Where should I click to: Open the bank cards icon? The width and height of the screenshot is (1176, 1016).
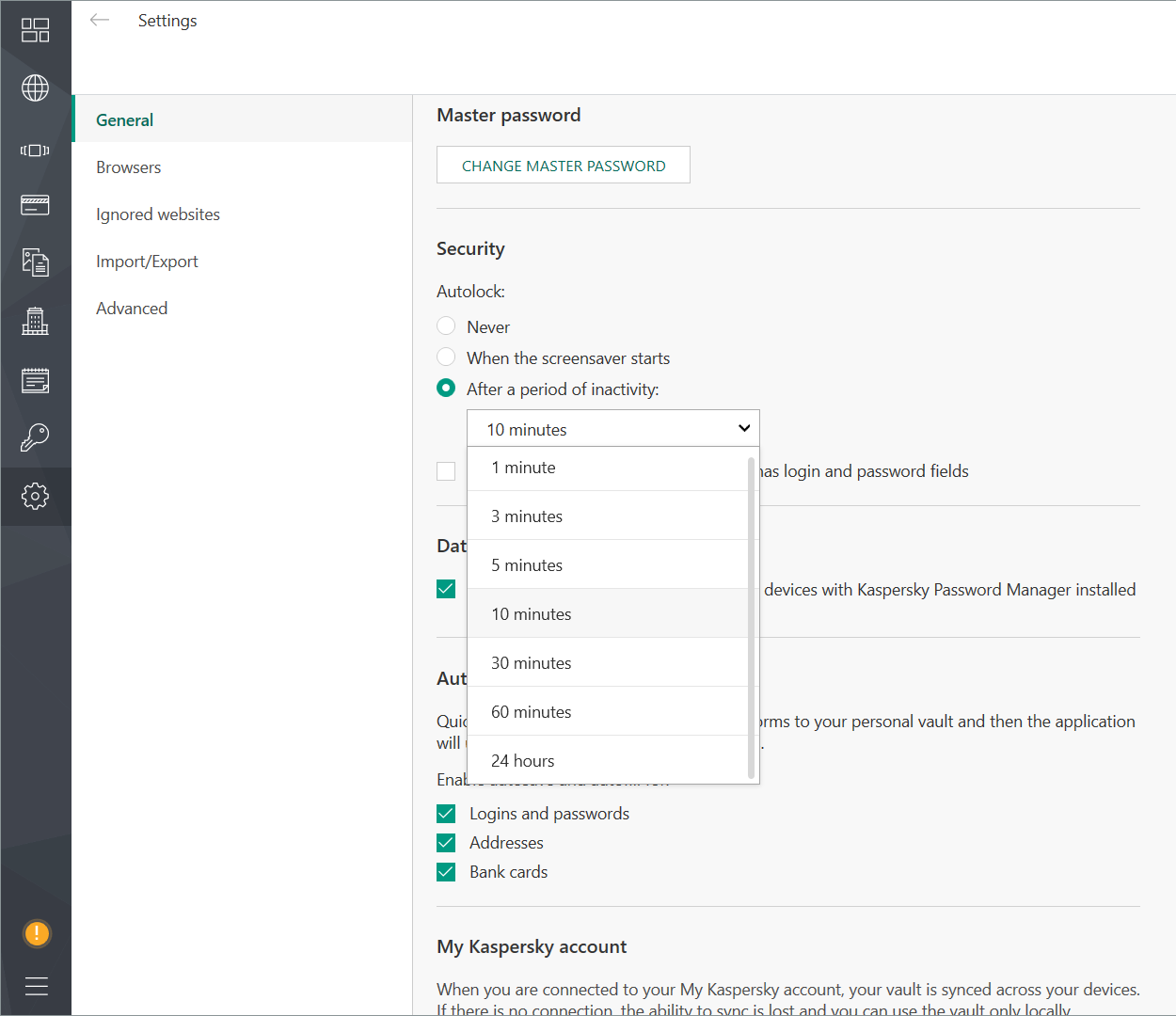pyautogui.click(x=35, y=205)
